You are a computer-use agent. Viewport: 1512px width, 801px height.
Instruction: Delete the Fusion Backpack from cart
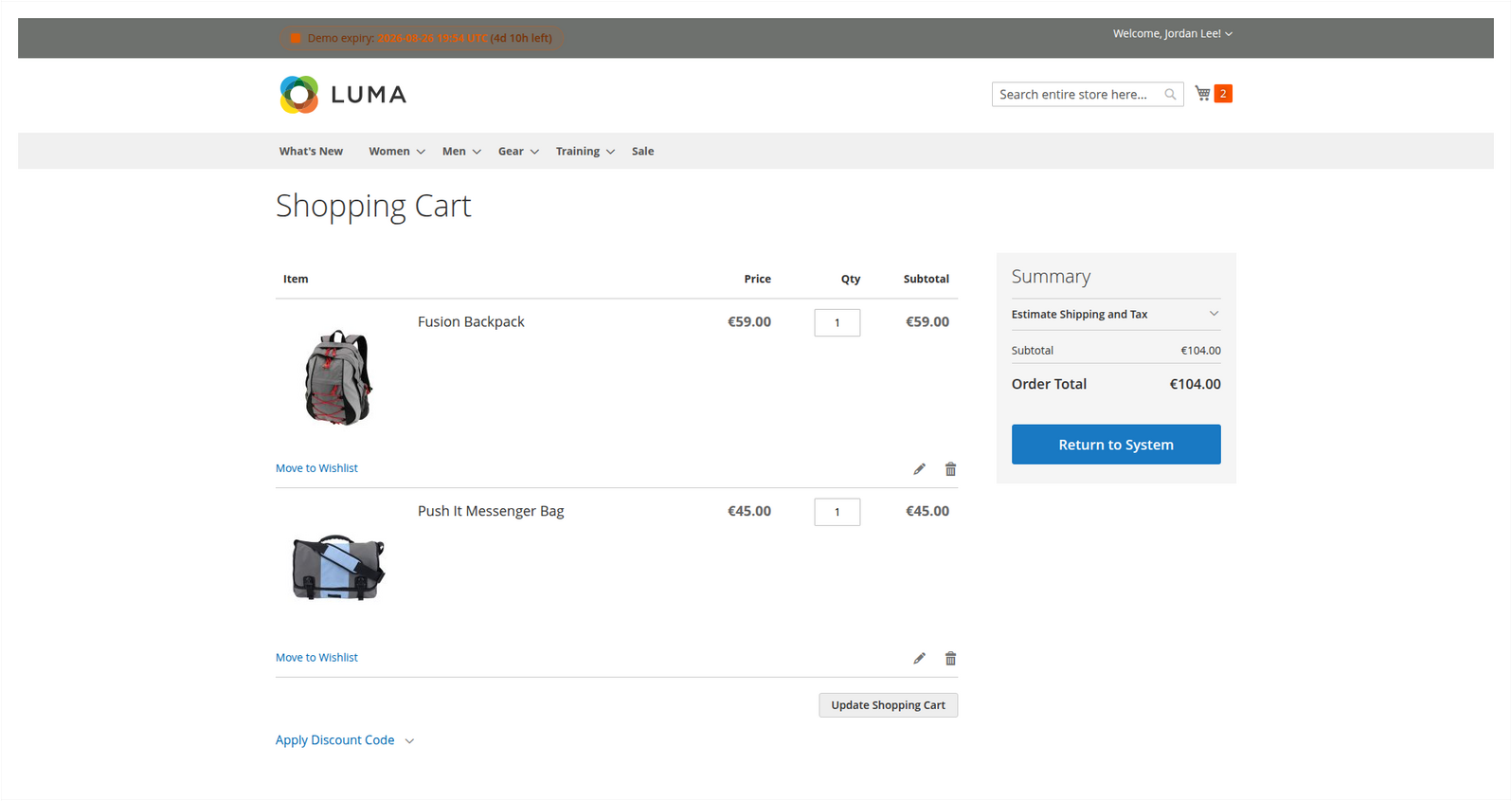[x=950, y=469]
